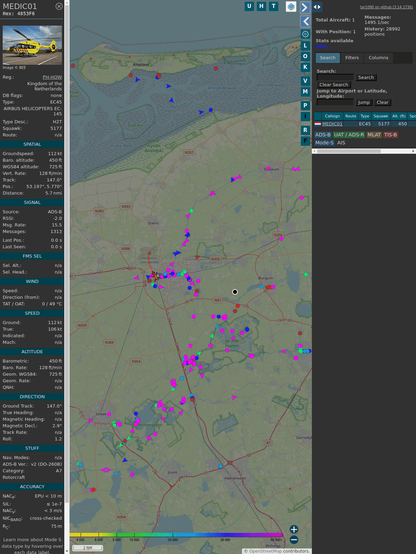Screen dimensions: 416x554
Task: Click the M multi-select button
Action: point(305,92)
